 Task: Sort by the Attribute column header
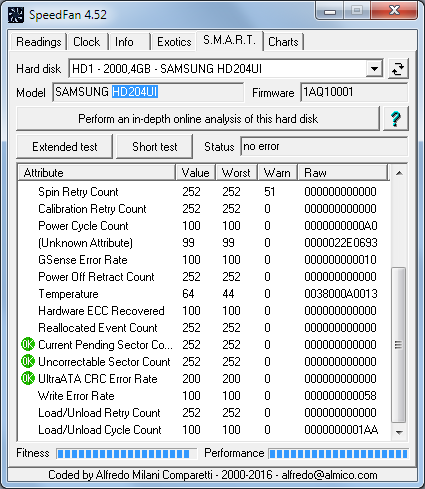click(x=97, y=173)
